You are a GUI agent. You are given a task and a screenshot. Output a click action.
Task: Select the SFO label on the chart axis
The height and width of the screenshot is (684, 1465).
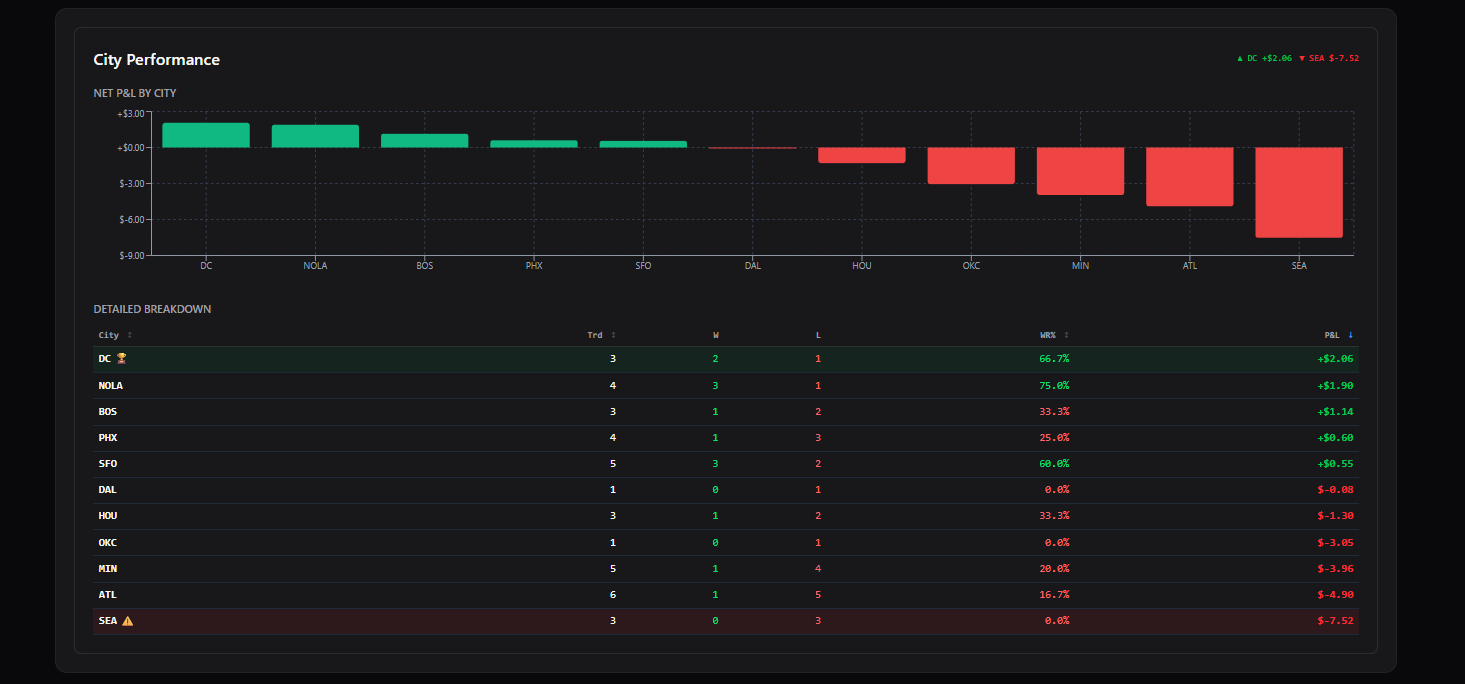[643, 265]
